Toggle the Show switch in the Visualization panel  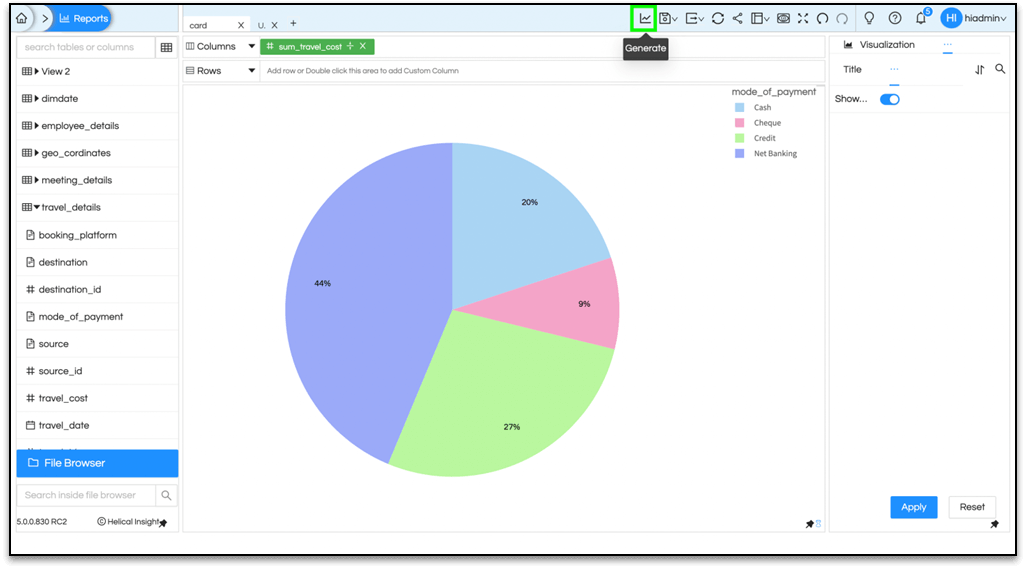click(x=889, y=100)
